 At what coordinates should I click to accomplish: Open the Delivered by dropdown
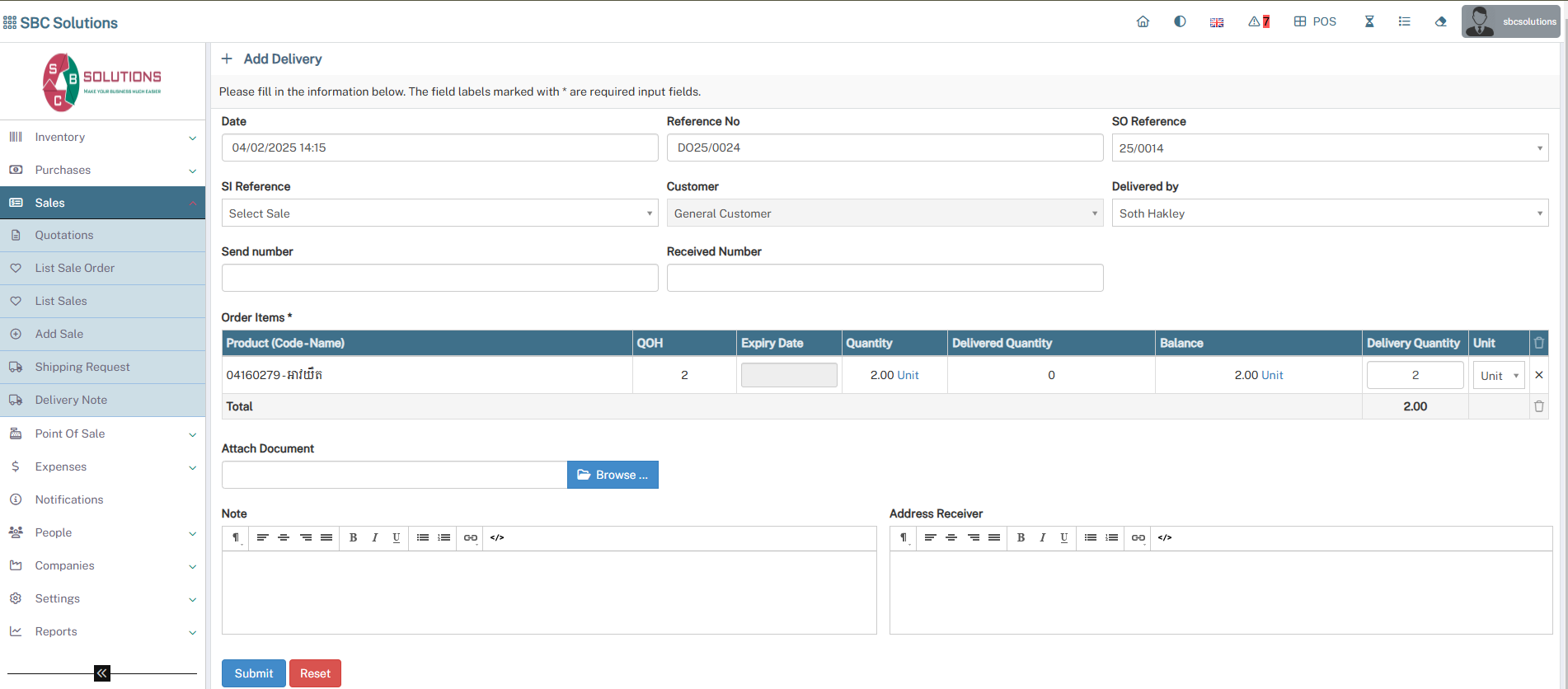(1329, 213)
